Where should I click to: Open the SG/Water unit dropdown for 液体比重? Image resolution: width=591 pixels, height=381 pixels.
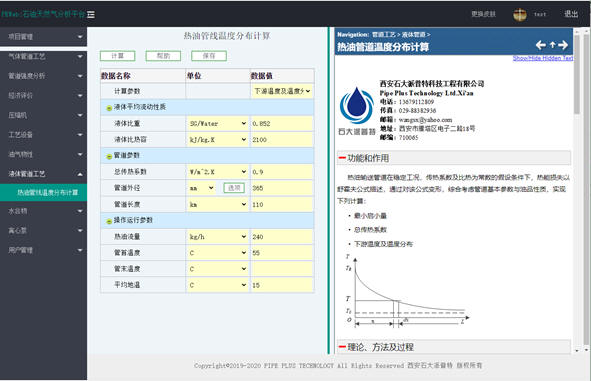[x=217, y=124]
